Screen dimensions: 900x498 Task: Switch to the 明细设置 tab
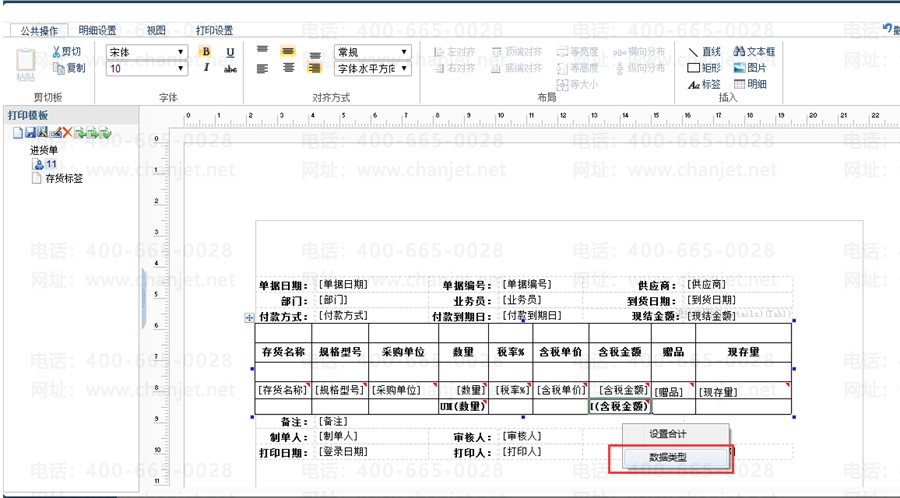(x=97, y=30)
